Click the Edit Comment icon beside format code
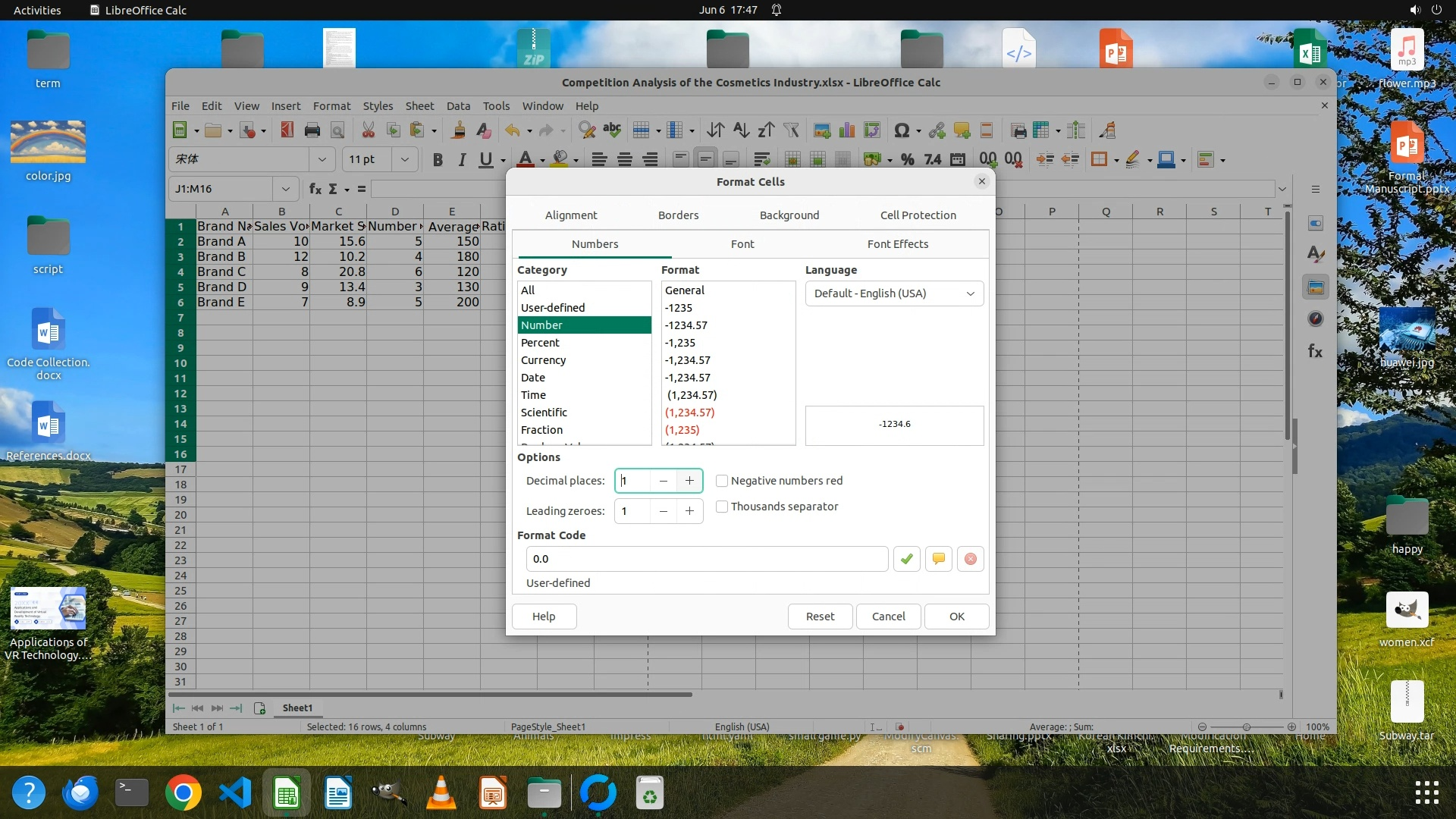1456x819 pixels. pos(938,559)
